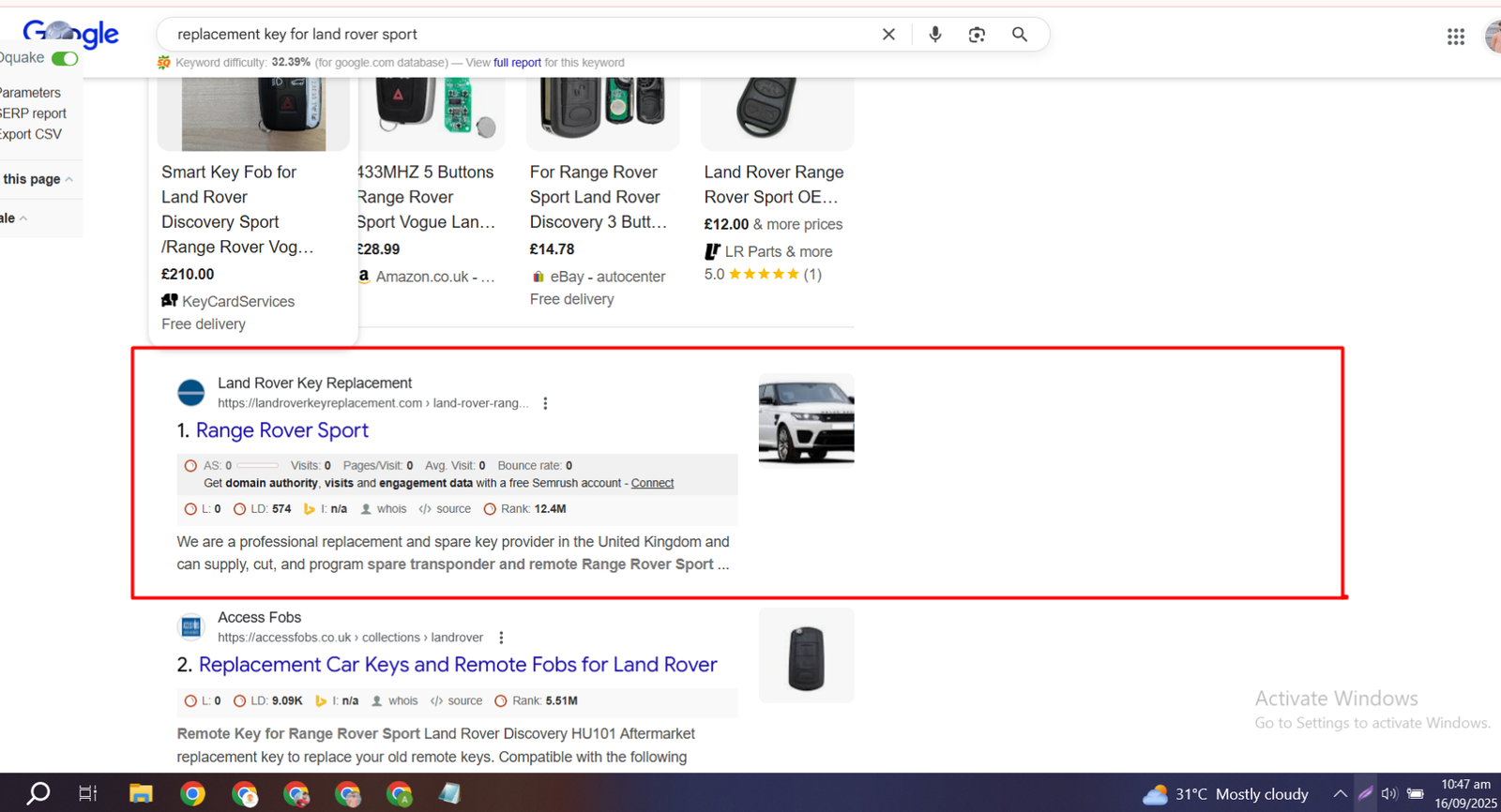Show hidden system tray icons

1340,794
